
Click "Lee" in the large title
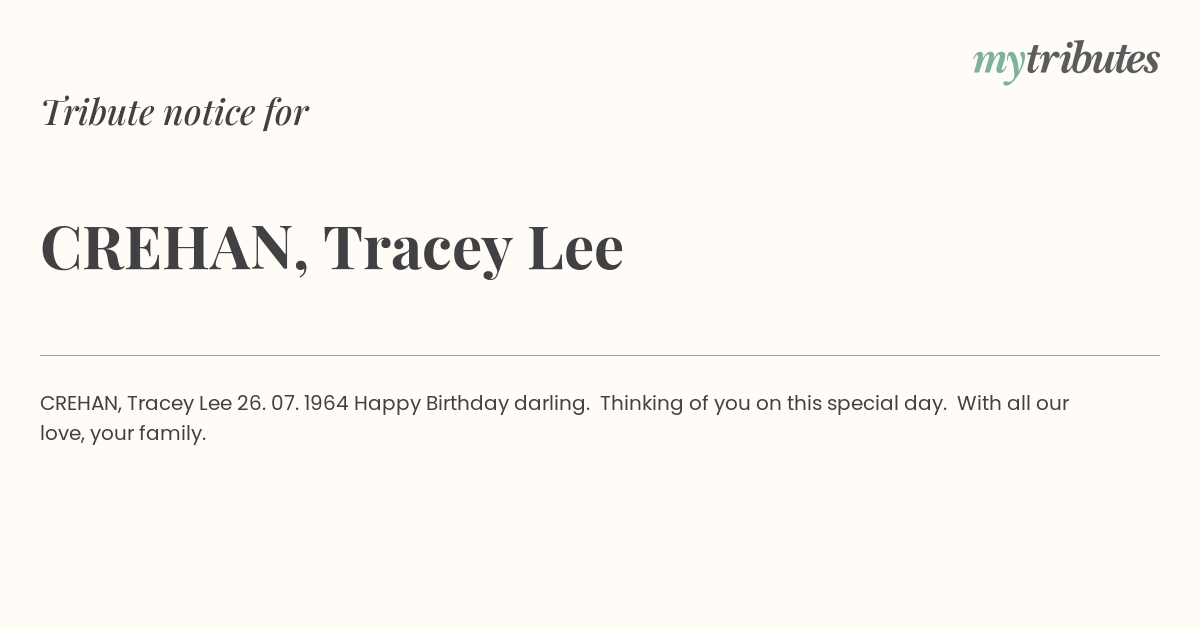[576, 248]
